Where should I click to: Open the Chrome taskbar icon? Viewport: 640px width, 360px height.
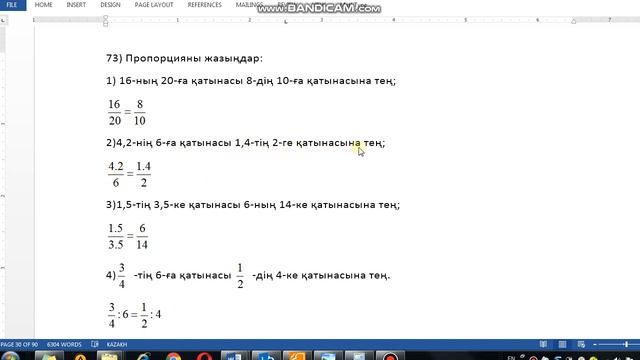tap(173, 357)
